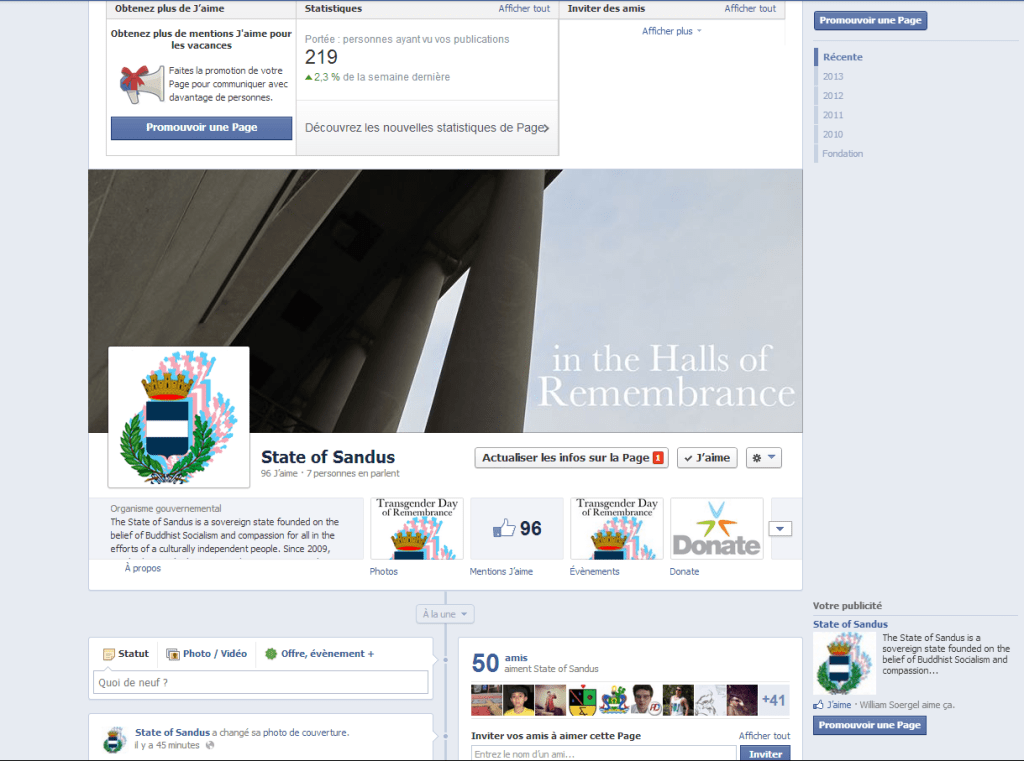Click the +41 friends overflow thumbnail

(772, 700)
